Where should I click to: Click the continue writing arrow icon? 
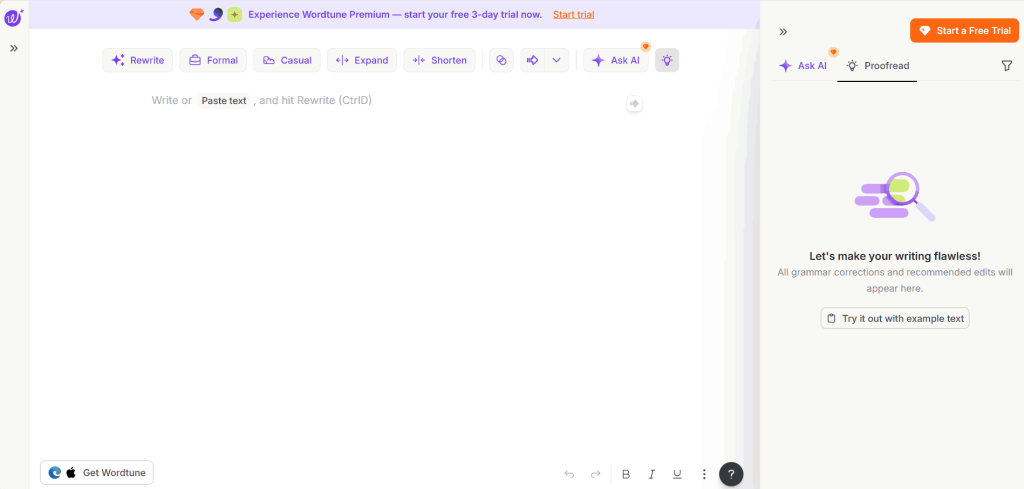click(x=532, y=60)
